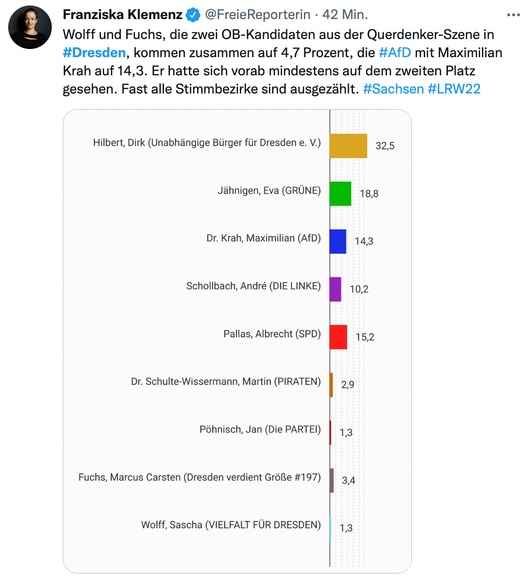
Task: Open the tweet's three-dot more menu
Action: pyautogui.click(x=513, y=15)
